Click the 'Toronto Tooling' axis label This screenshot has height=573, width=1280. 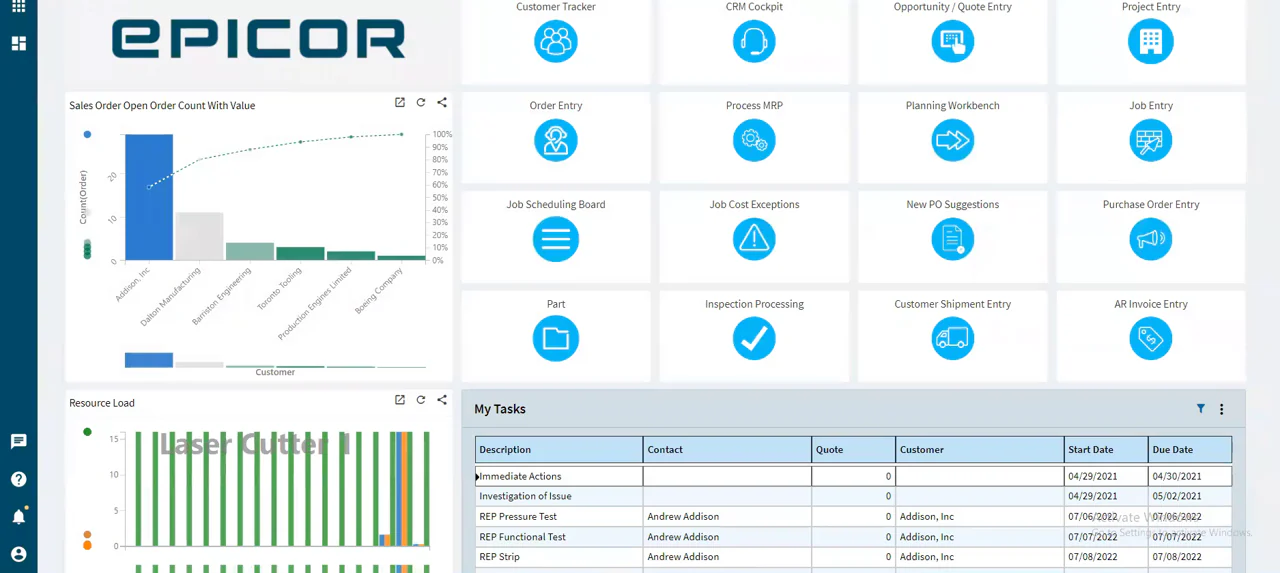point(280,290)
